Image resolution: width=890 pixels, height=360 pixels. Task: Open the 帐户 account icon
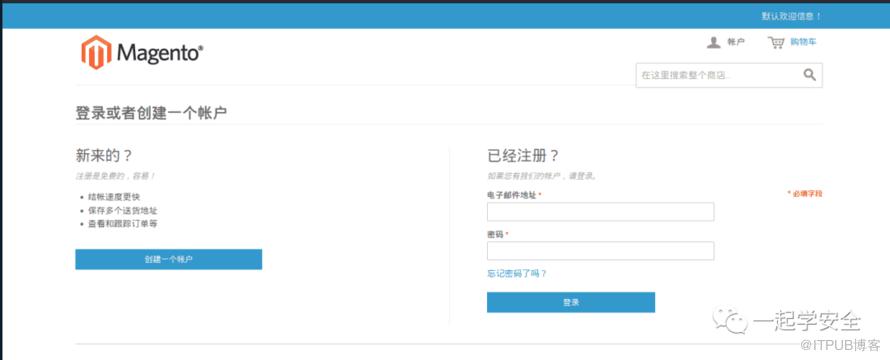point(713,43)
